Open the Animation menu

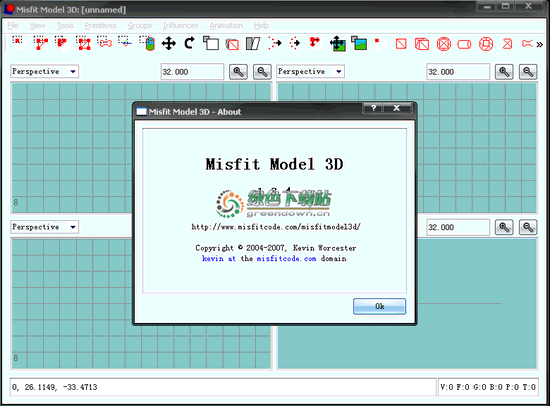(x=226, y=26)
